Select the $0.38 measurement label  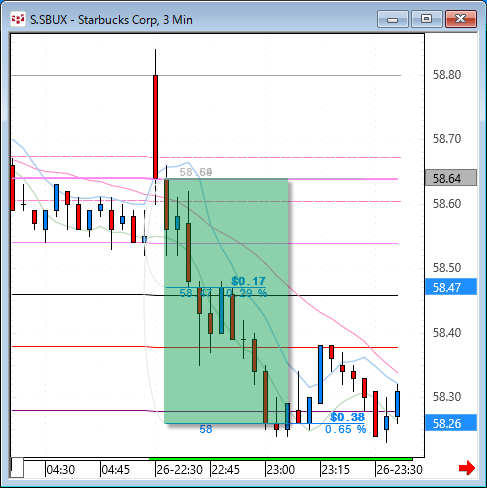coord(347,417)
